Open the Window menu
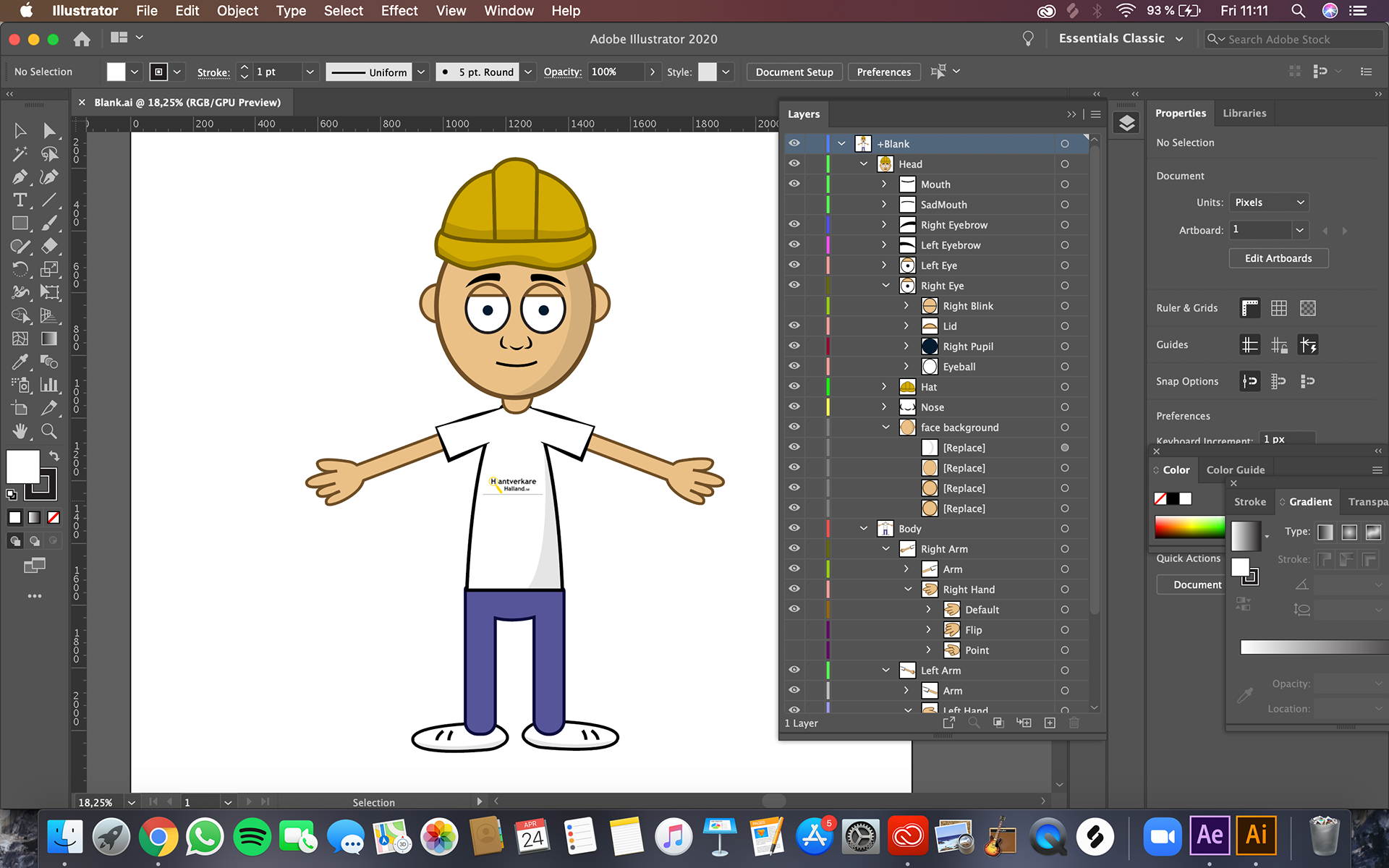The width and height of the screenshot is (1389, 868). 509,11
